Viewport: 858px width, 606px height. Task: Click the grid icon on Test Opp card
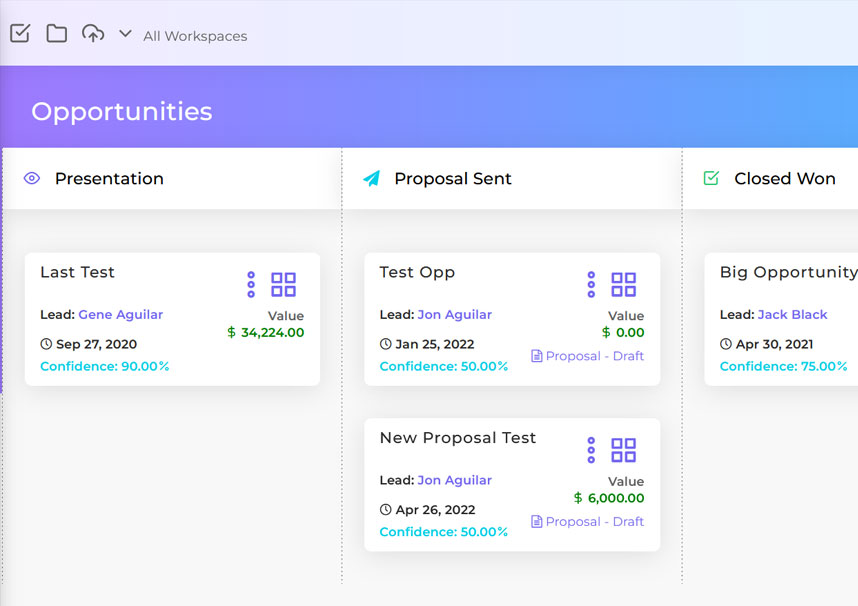click(624, 285)
